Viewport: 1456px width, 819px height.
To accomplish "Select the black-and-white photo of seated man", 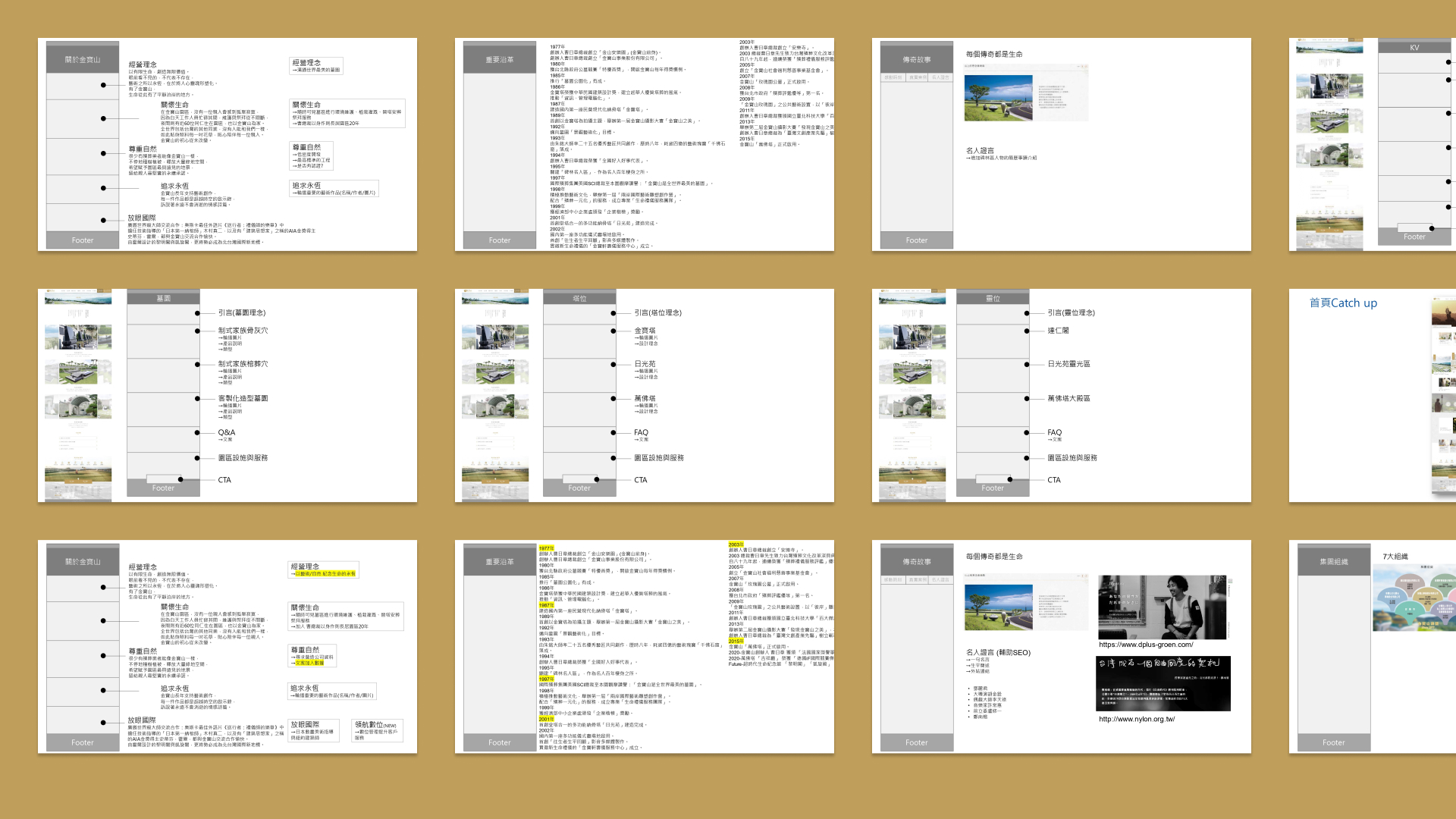I will 1163,607.
